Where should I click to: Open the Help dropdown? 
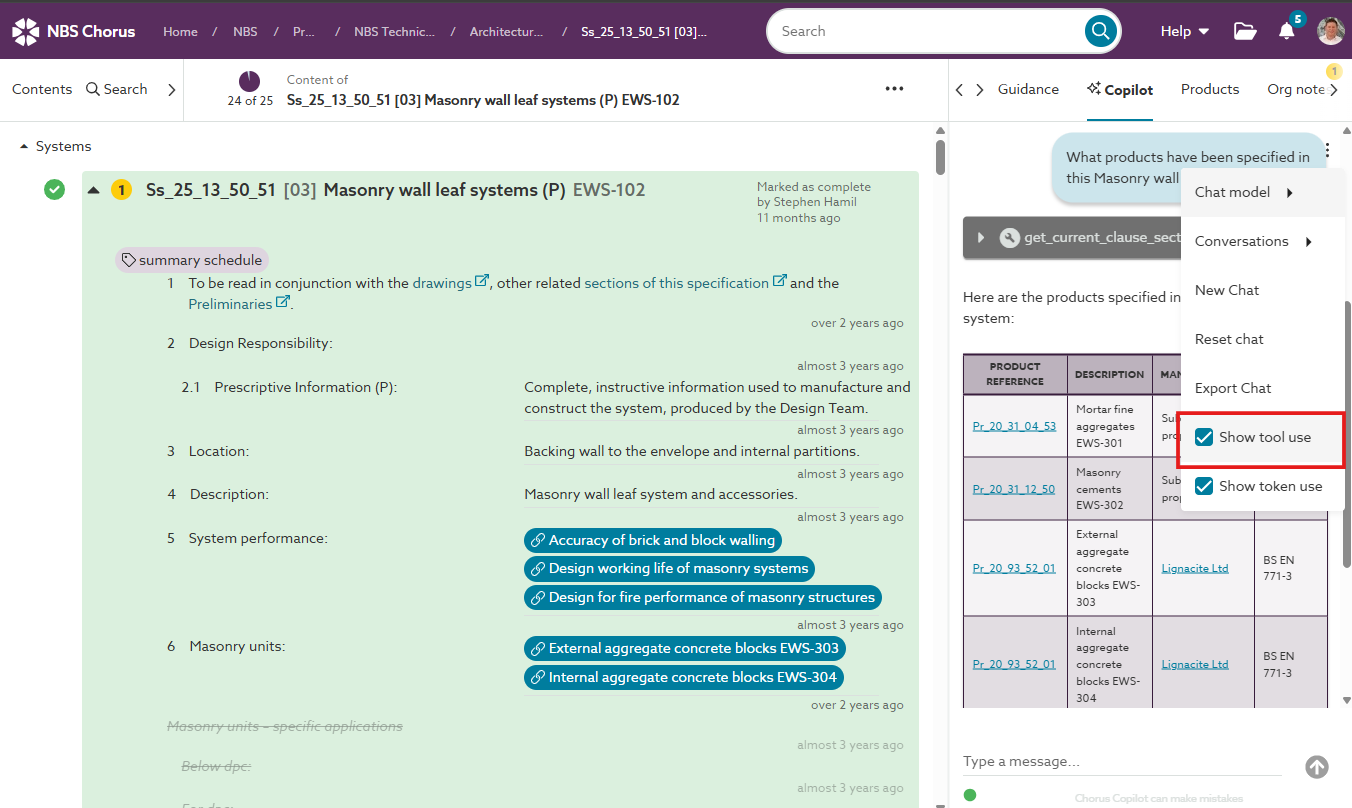(1185, 31)
